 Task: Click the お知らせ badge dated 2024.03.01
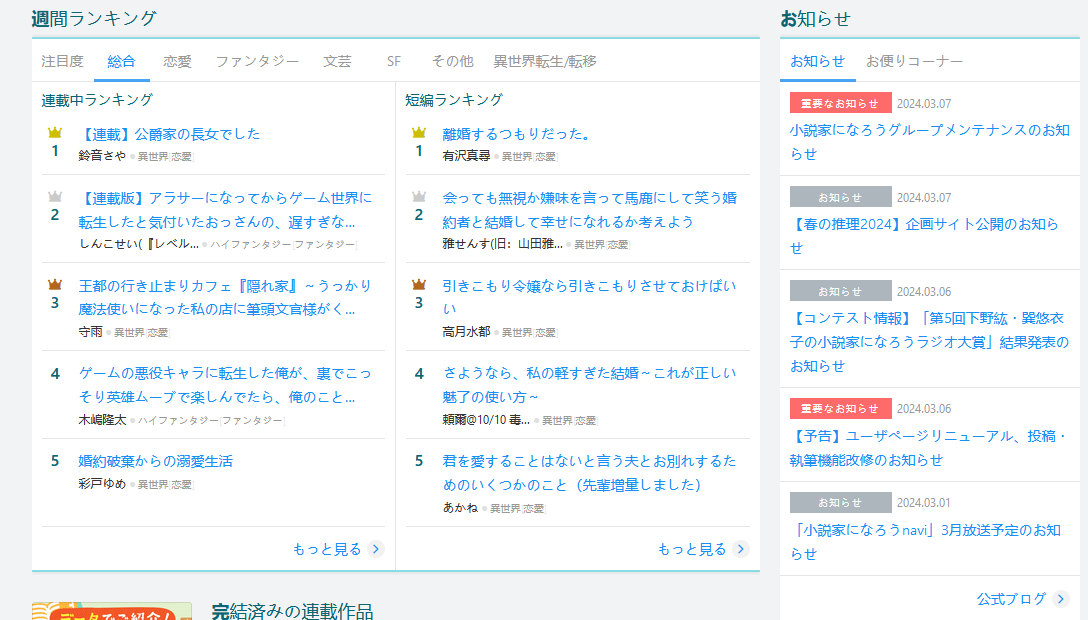(840, 502)
